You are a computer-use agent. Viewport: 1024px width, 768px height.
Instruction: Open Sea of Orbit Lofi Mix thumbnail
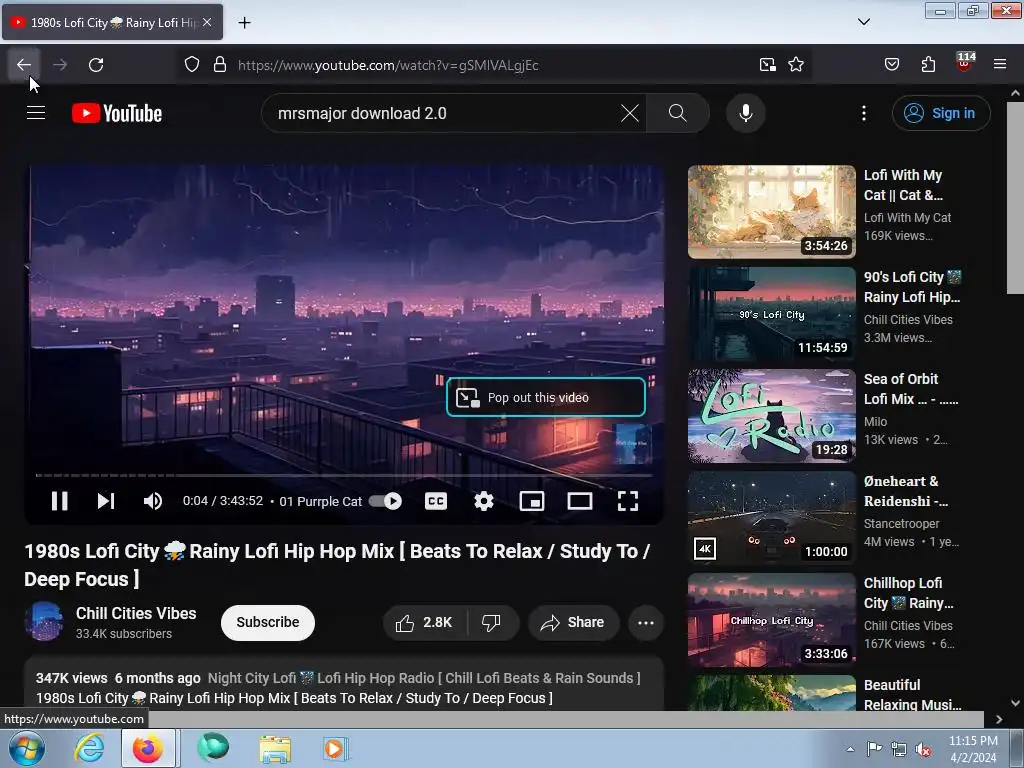[771, 415]
